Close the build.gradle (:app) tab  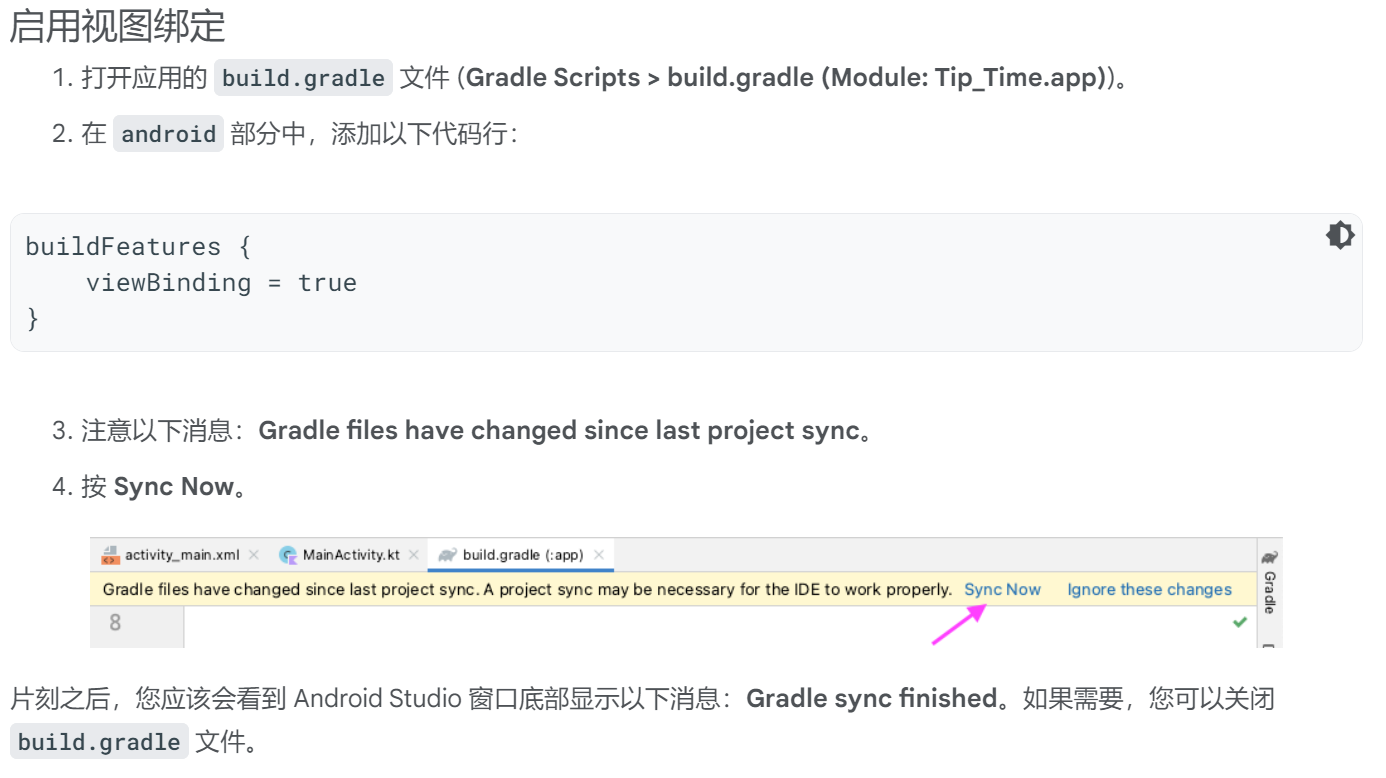(x=599, y=555)
